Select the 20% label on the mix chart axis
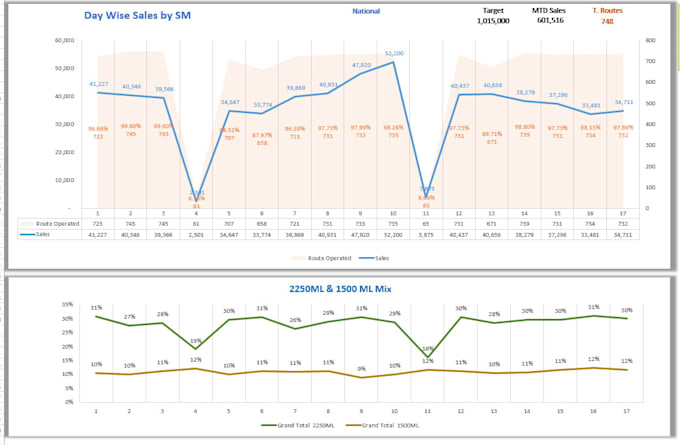 (67, 347)
